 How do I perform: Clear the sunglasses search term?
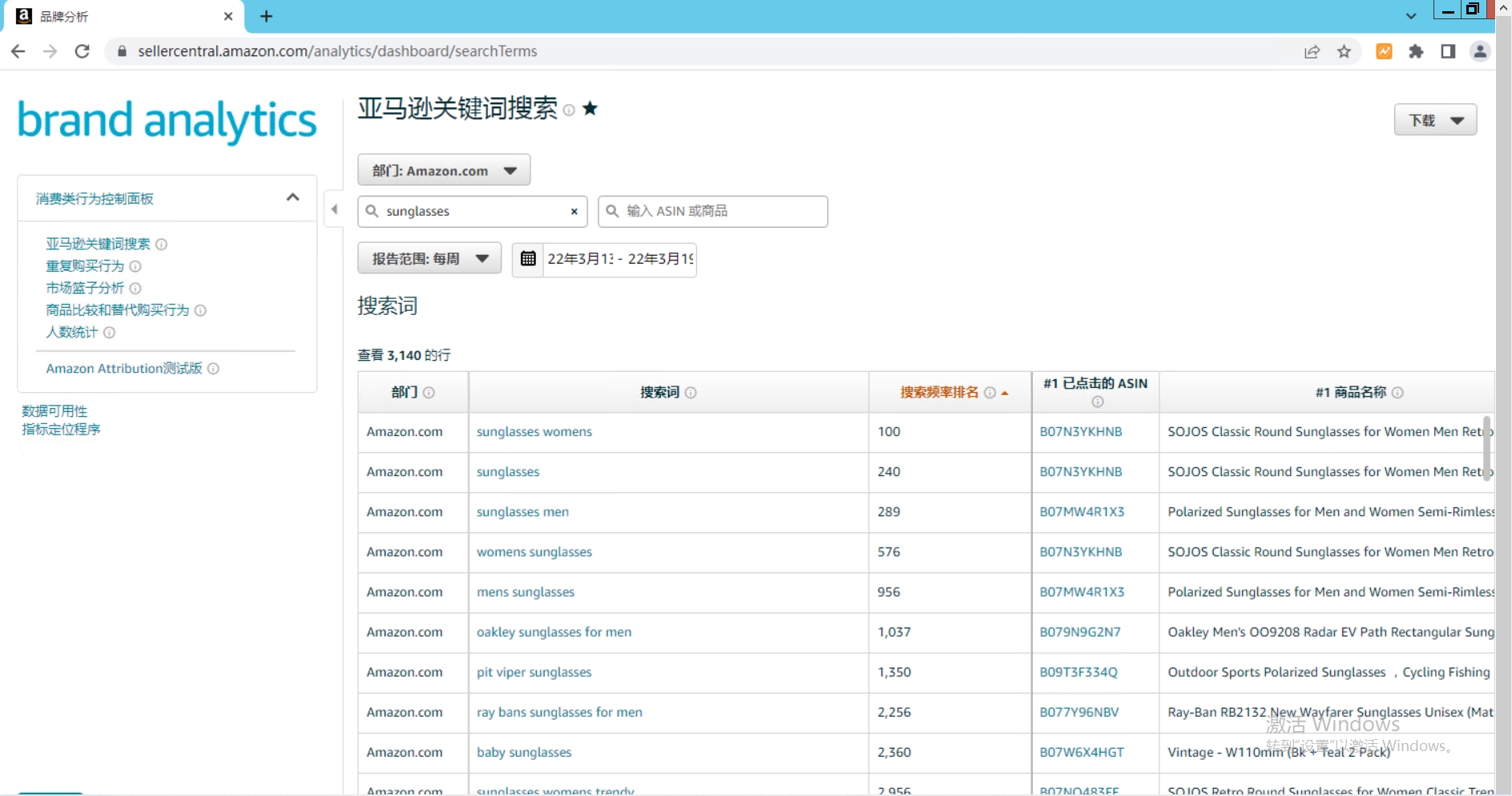574,212
